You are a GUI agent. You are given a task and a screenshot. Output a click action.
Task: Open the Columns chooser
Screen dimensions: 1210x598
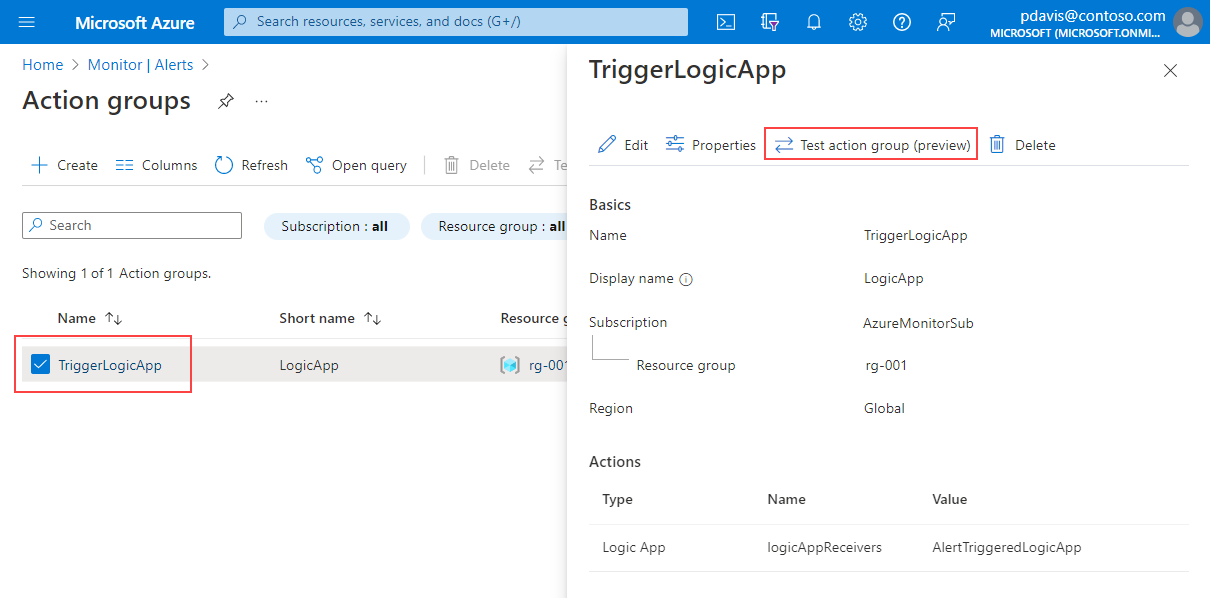tap(156, 165)
